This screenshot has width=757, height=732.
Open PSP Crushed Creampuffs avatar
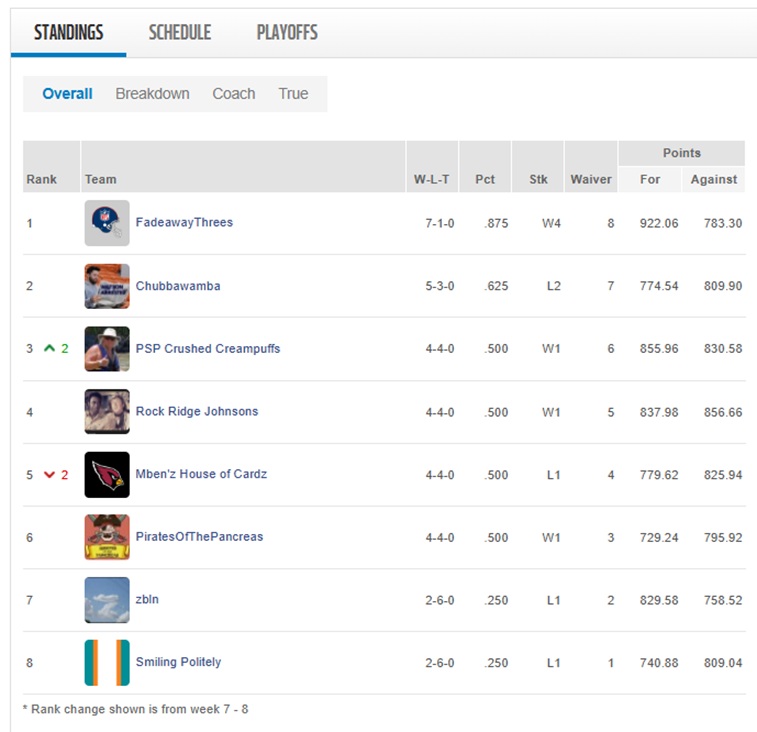point(107,349)
